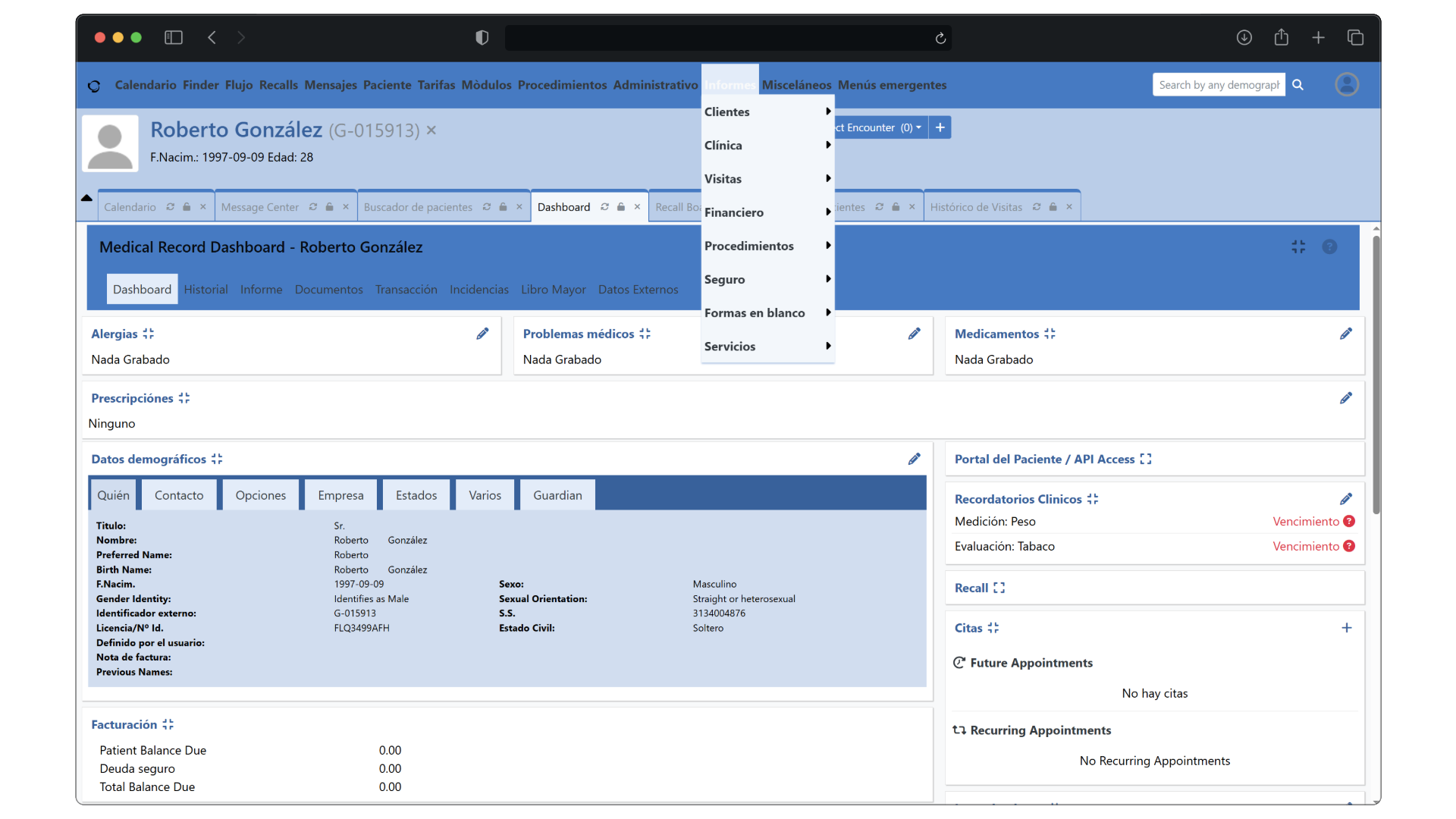Switch to the Contacto demographics tab
This screenshot has width=1456, height=819.
point(179,495)
